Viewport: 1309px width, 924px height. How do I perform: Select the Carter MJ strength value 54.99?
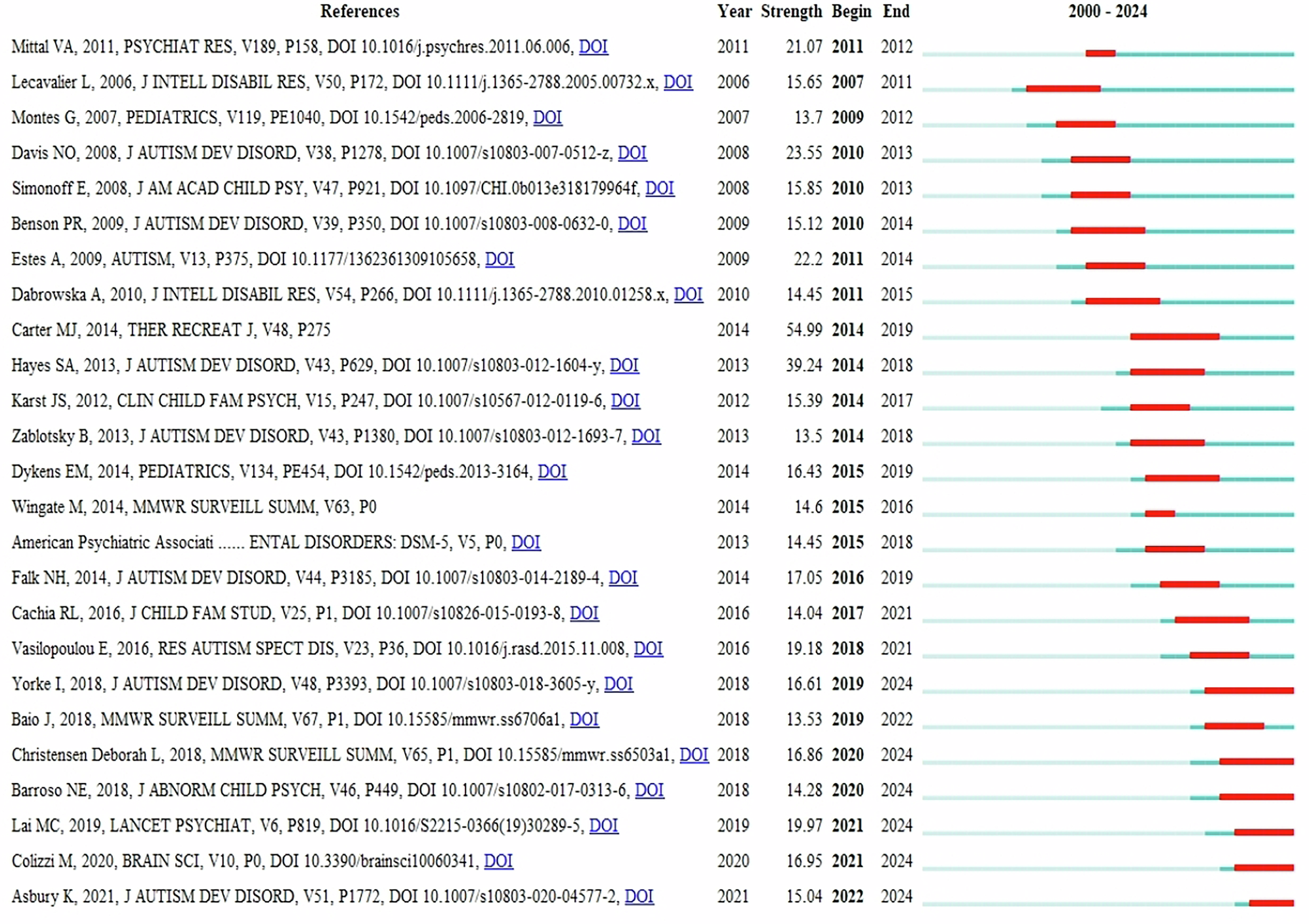[x=804, y=330]
